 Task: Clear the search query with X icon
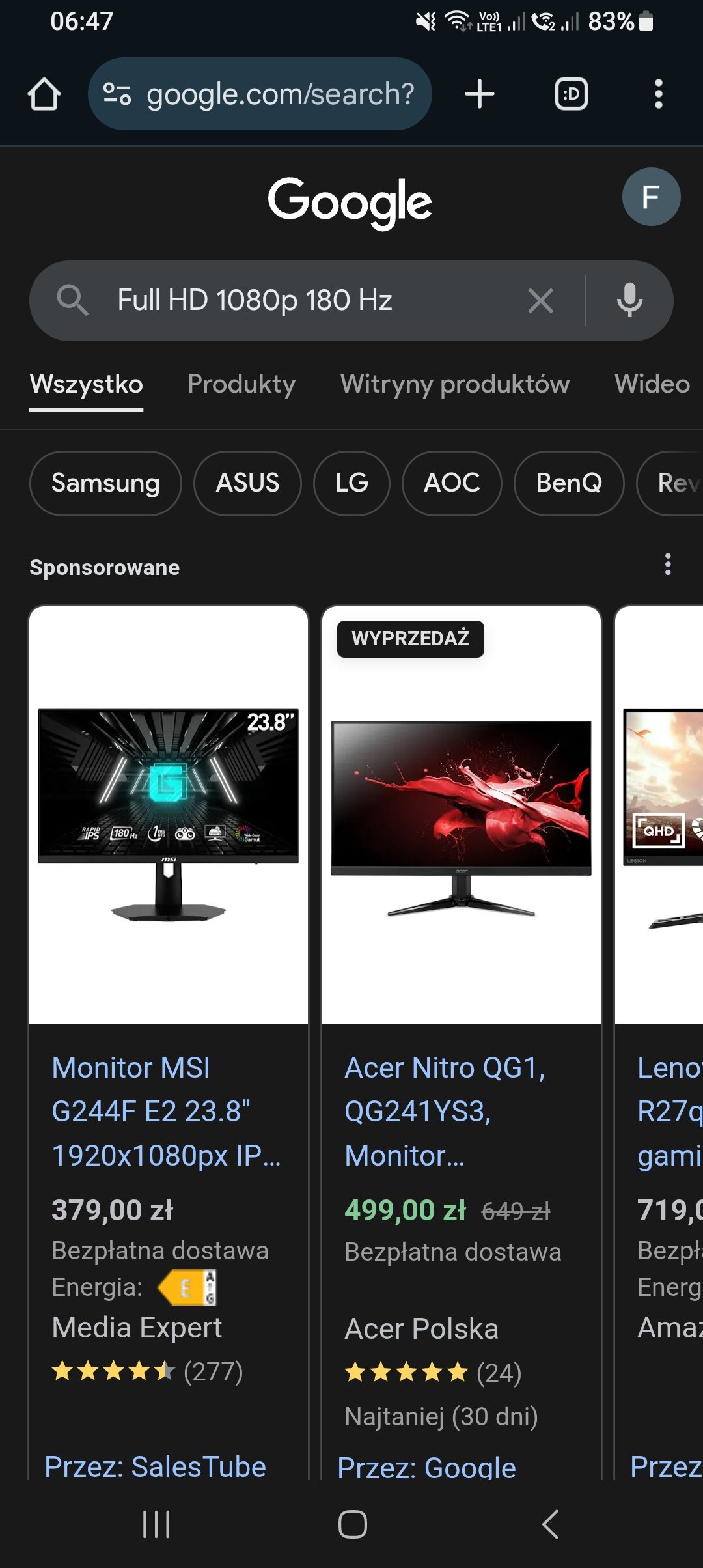pyautogui.click(x=540, y=301)
